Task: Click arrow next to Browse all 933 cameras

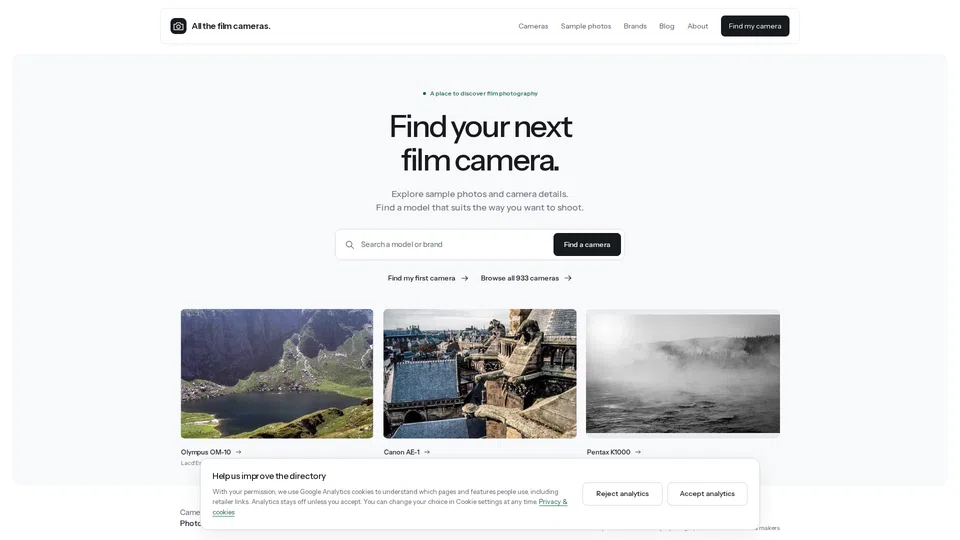Action: (x=568, y=278)
